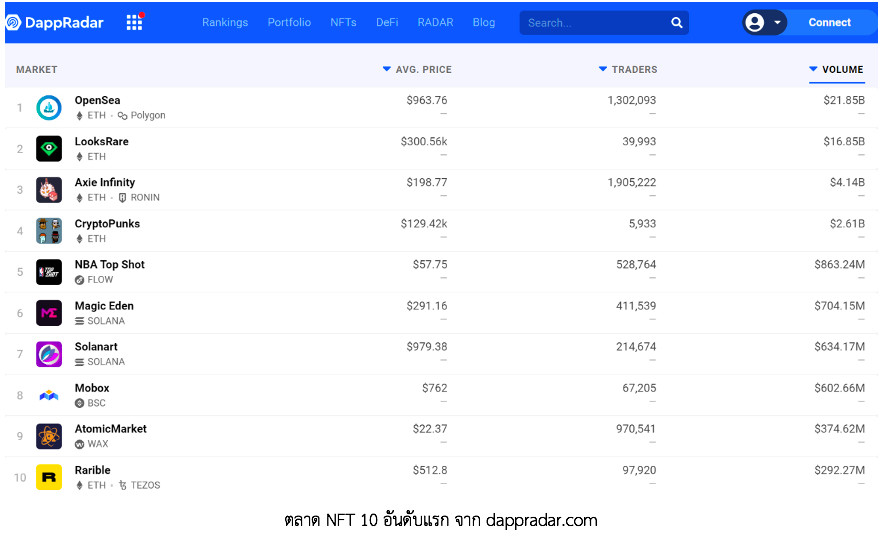Click the DappRadar logo
The image size is (878, 536).
coord(54,22)
